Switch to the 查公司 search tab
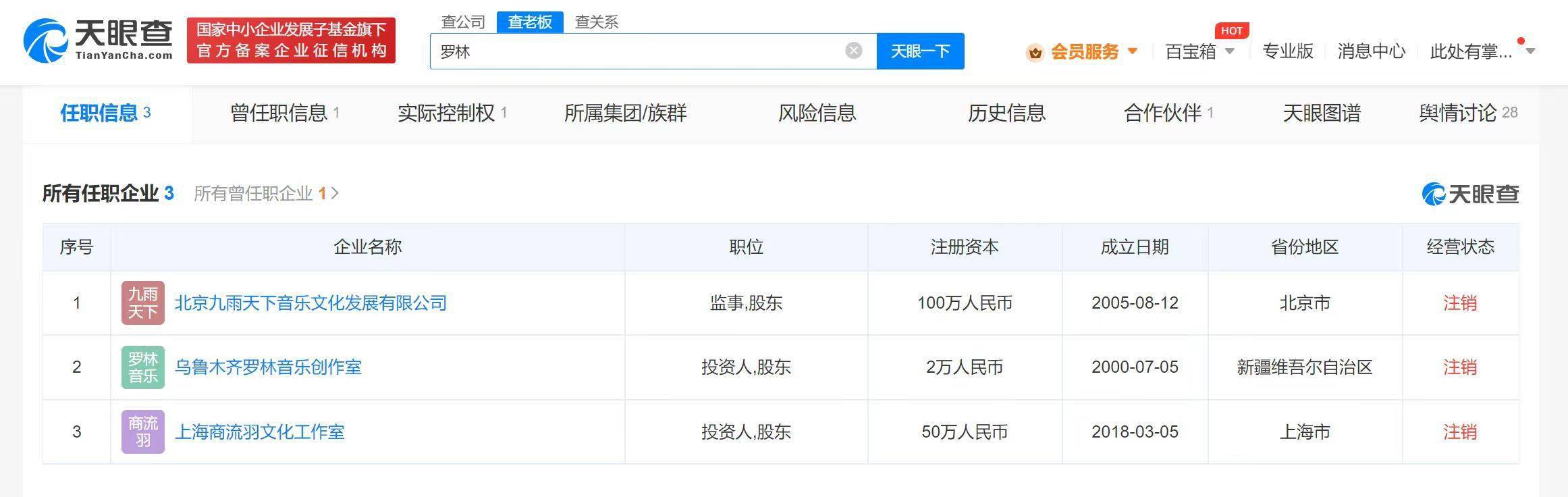The height and width of the screenshot is (497, 1568). point(463,22)
